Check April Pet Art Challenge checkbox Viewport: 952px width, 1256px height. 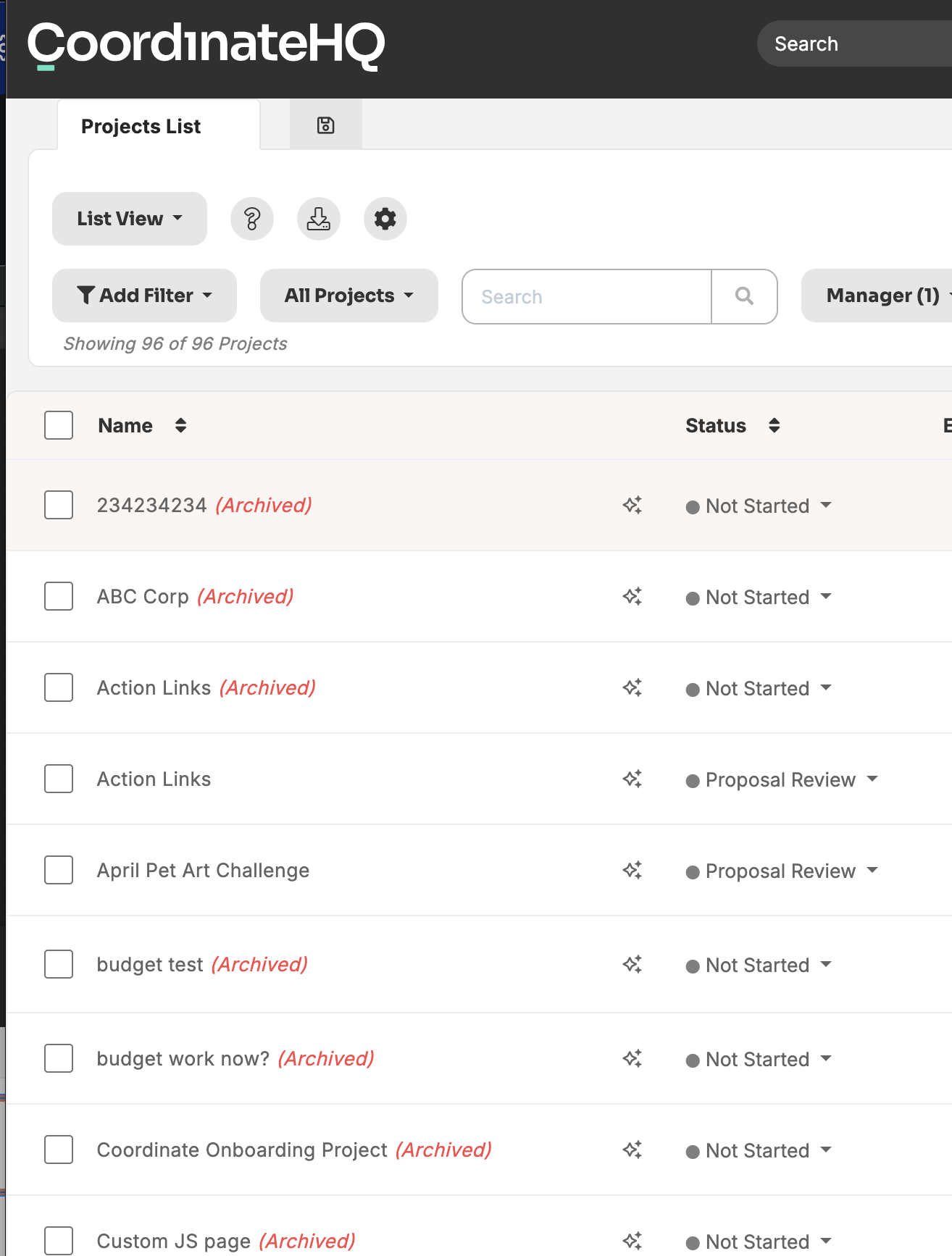pos(59,870)
